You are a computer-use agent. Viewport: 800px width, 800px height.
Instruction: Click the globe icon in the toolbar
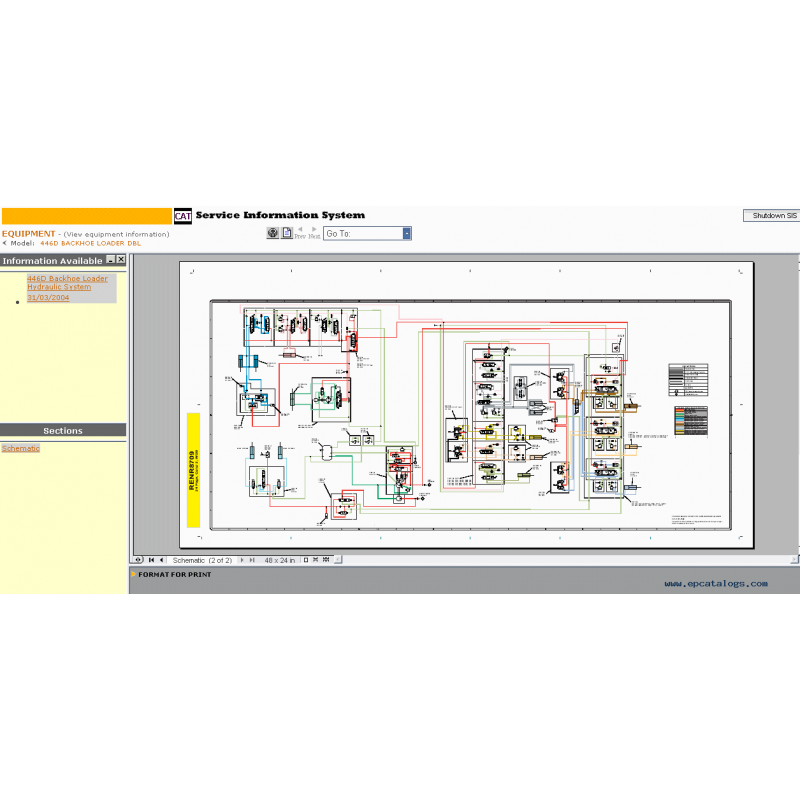tap(272, 233)
